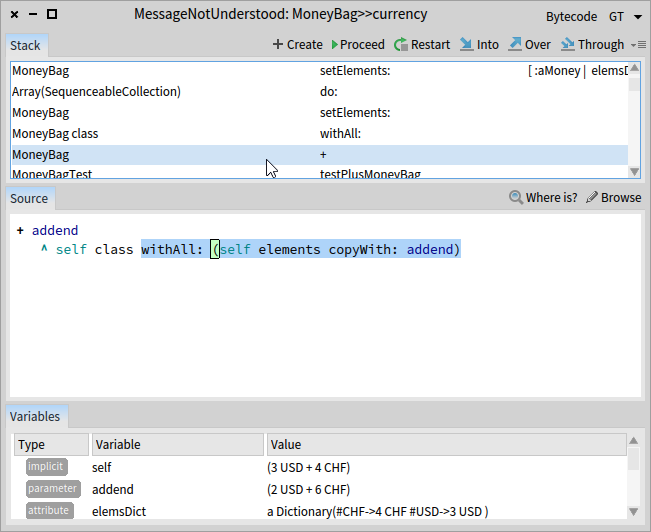
Task: Click the Browse pencil icon
Action: click(592, 197)
